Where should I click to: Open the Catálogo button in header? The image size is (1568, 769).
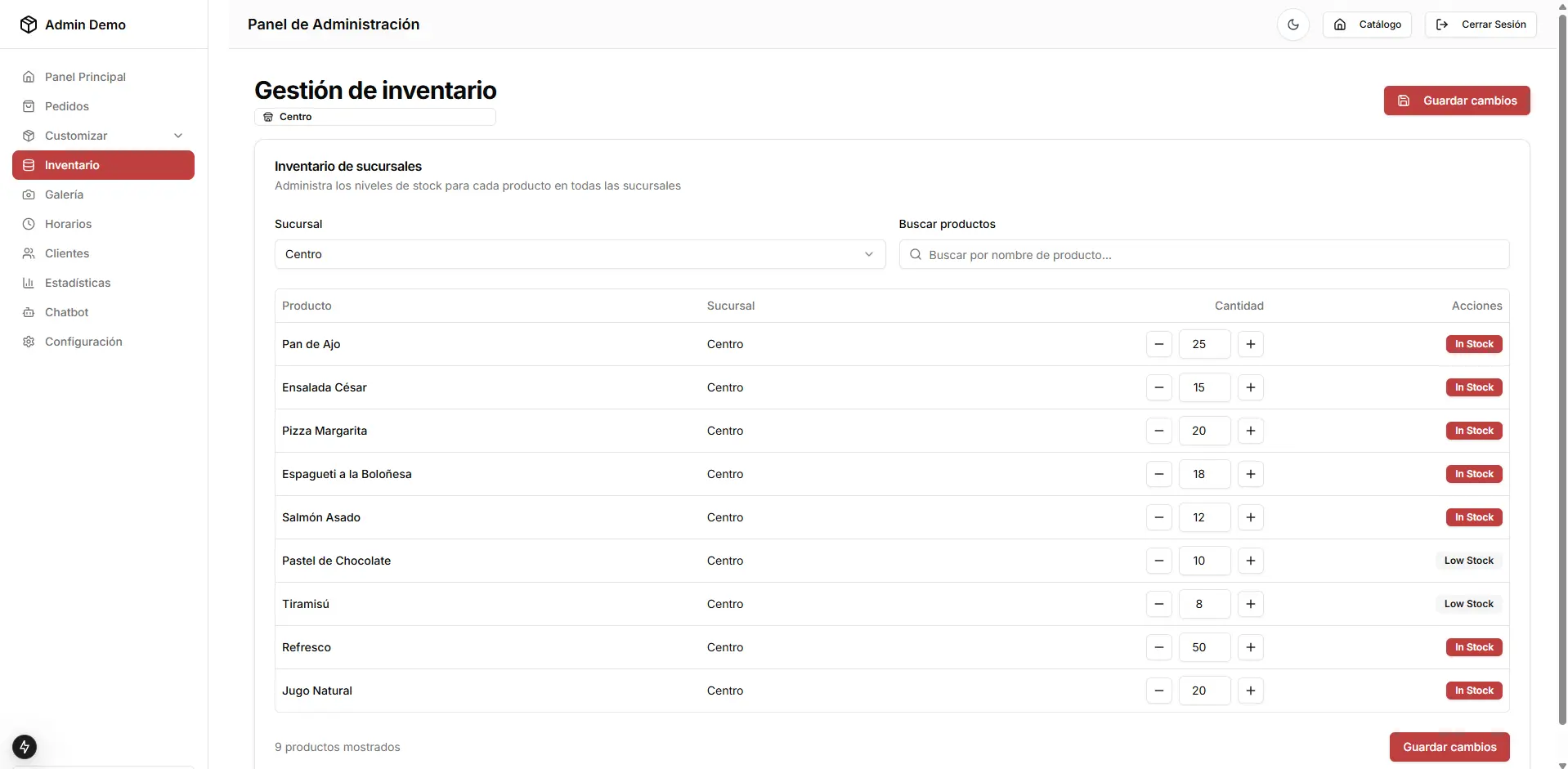1367,25
